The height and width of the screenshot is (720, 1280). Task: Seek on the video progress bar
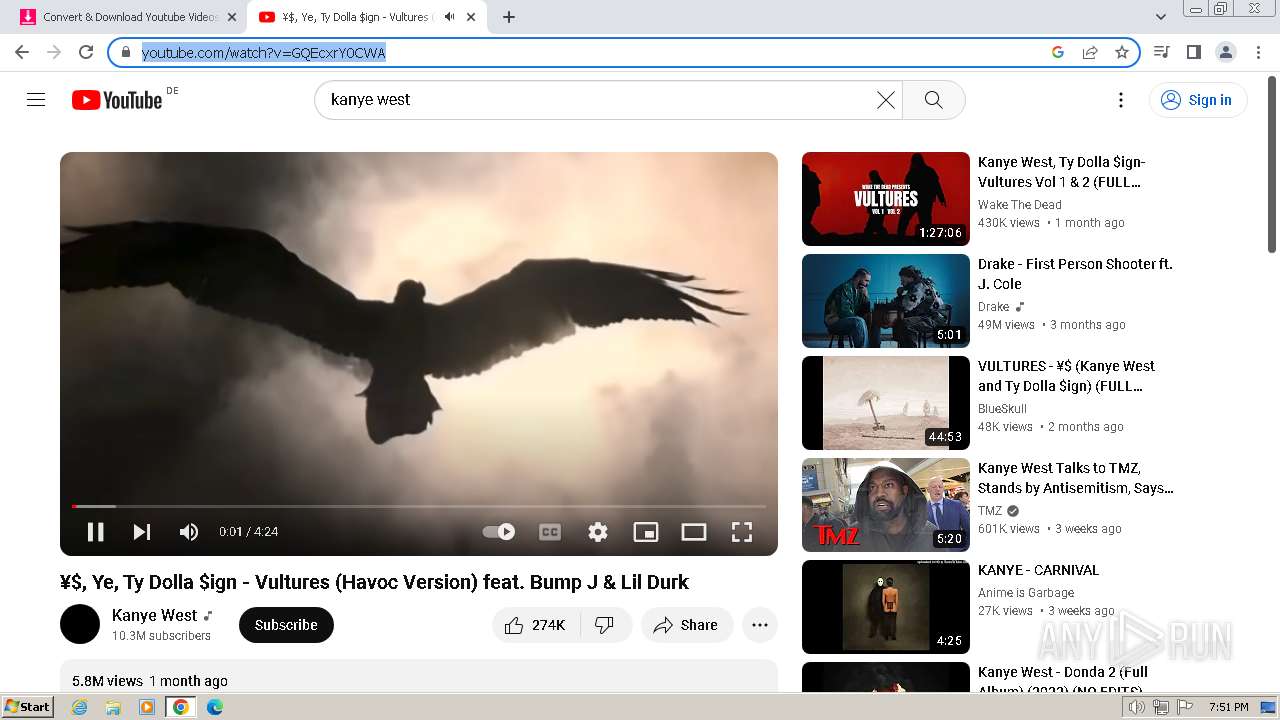tap(419, 506)
